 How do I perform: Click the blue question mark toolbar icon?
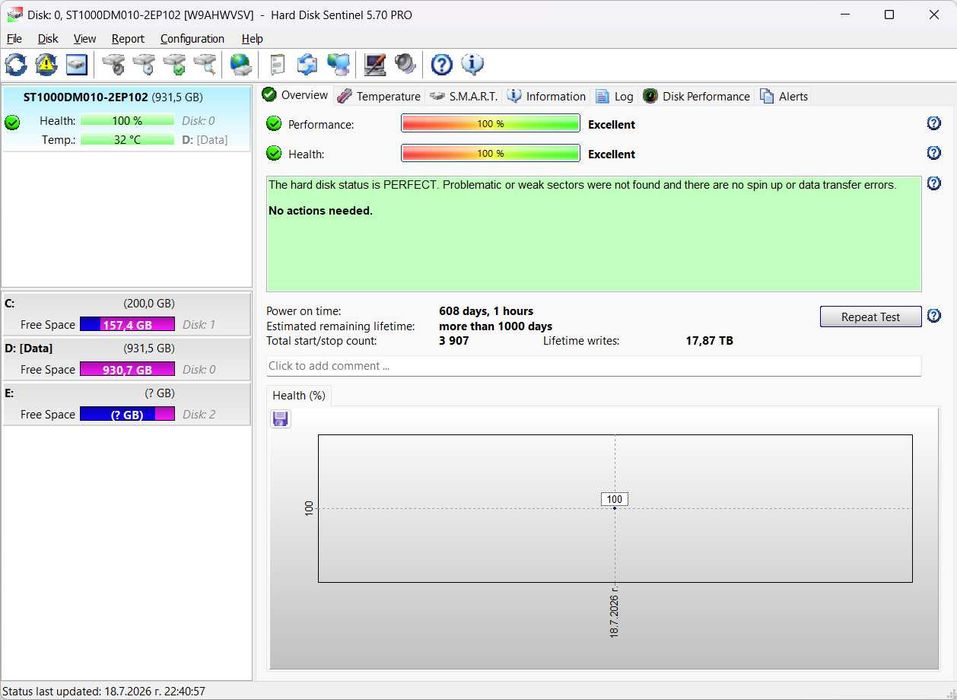coord(441,64)
